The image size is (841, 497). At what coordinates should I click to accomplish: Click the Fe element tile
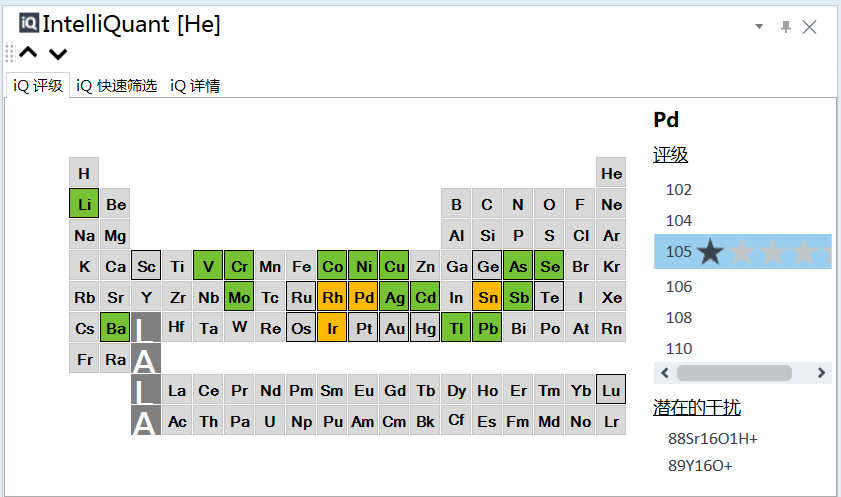click(301, 266)
